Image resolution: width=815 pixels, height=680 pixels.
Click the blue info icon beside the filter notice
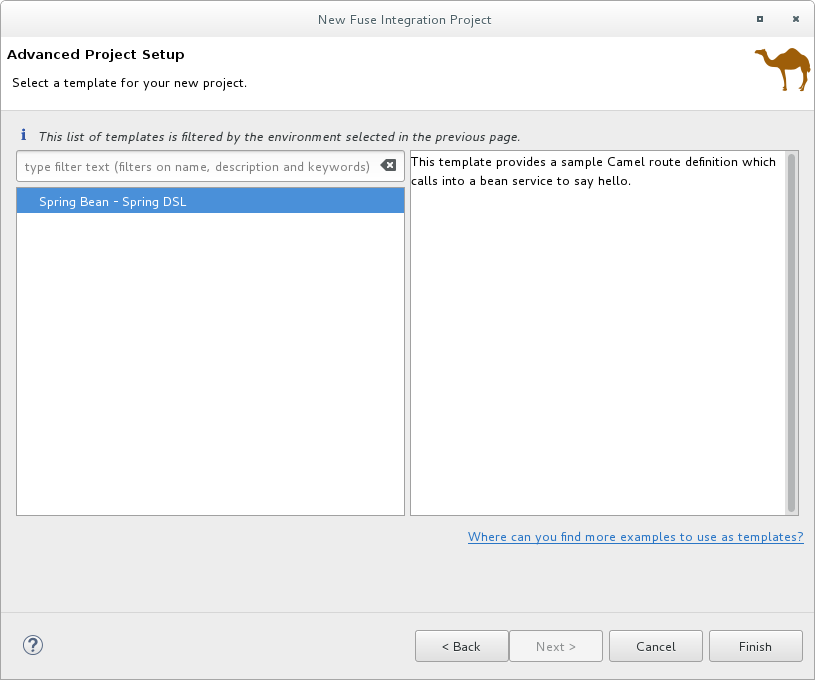pos(24,135)
